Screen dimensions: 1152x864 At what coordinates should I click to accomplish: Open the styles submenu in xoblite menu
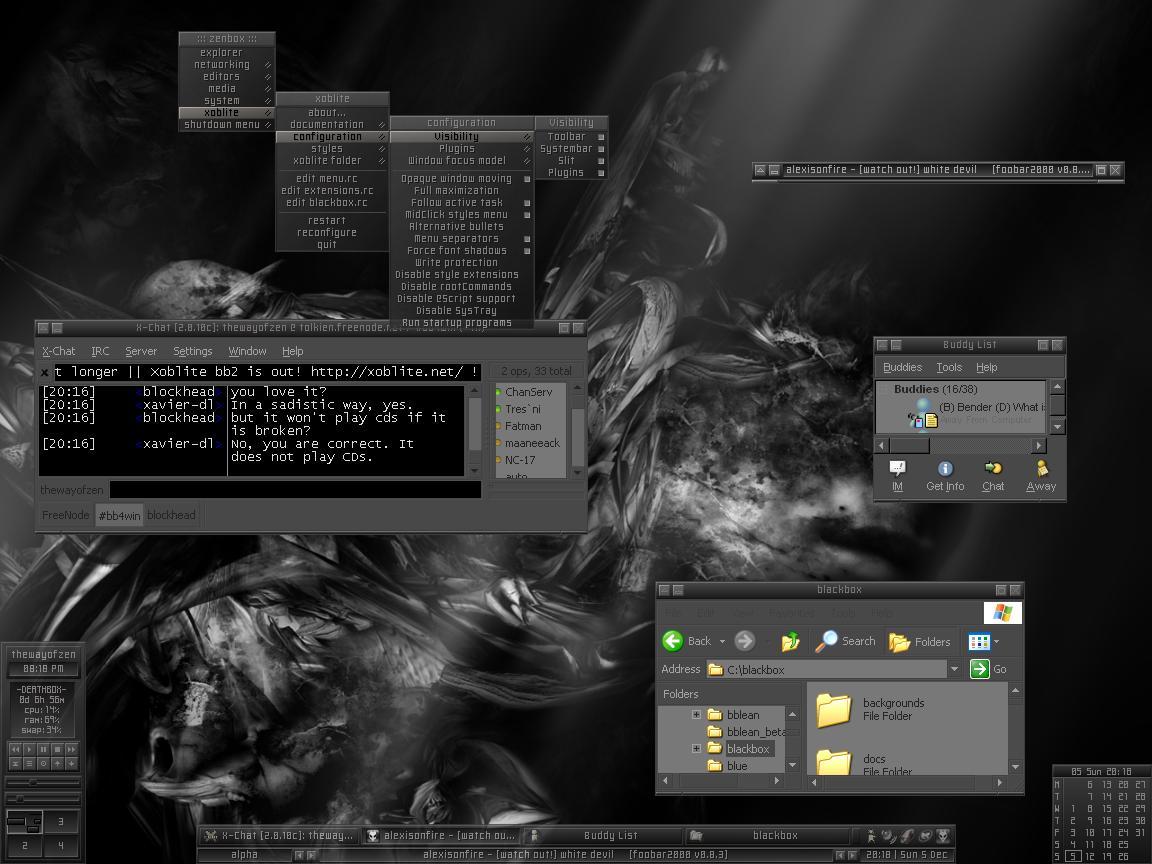tap(332, 148)
